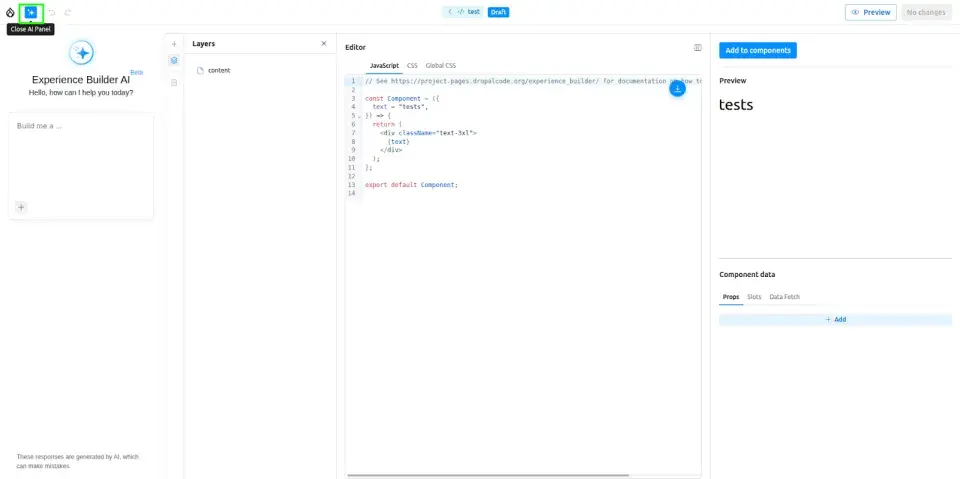Click the Drupal drop logo icon
This screenshot has width=960, height=479.
pos(10,12)
